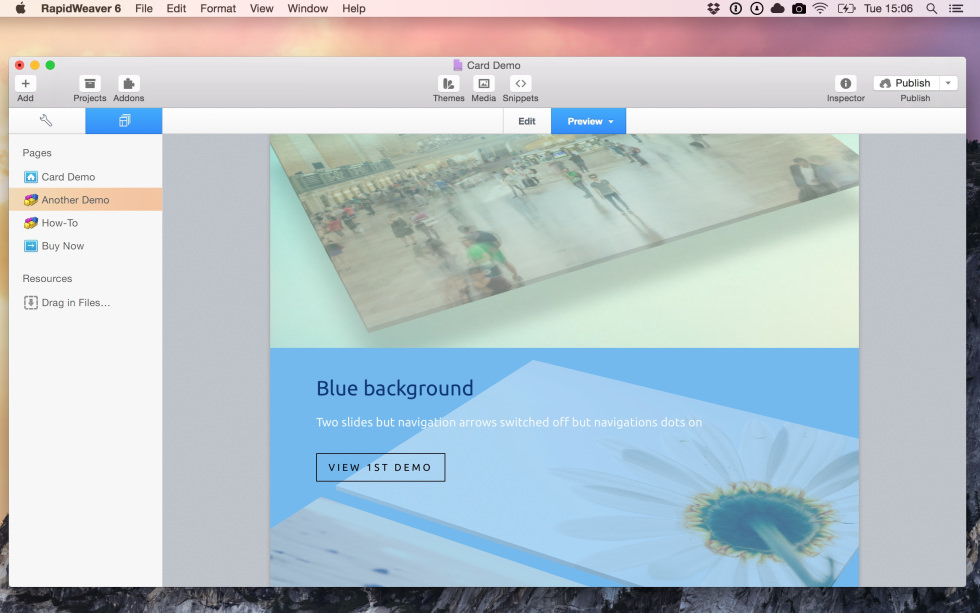Click the Drag in Files download icon

coord(31,302)
